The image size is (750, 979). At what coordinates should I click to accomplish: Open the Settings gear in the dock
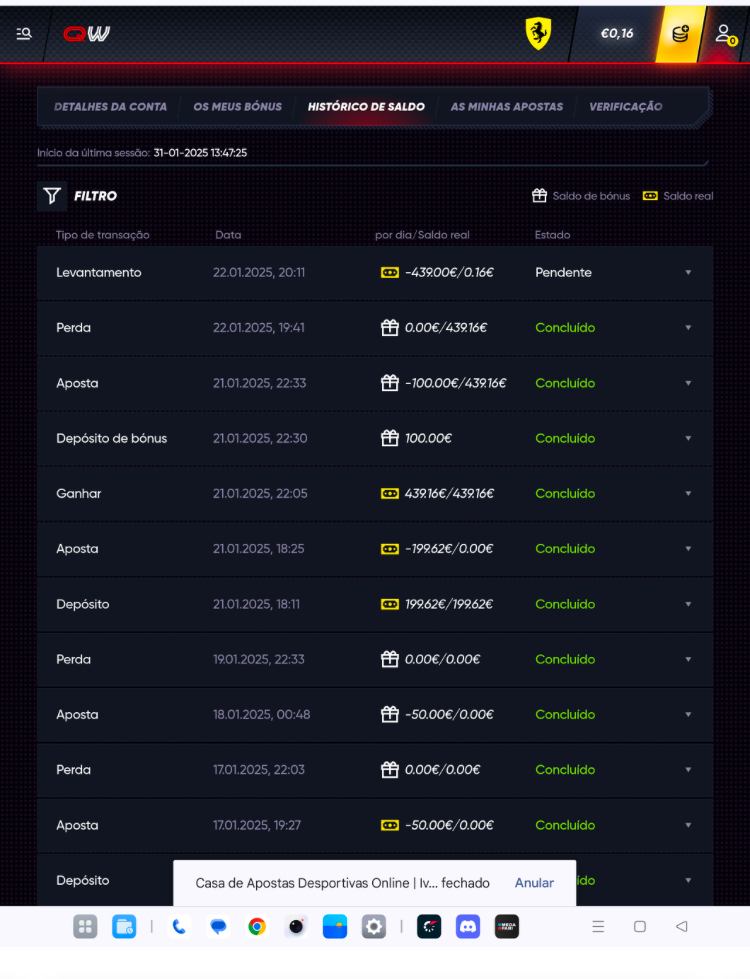pyautogui.click(x=373, y=926)
